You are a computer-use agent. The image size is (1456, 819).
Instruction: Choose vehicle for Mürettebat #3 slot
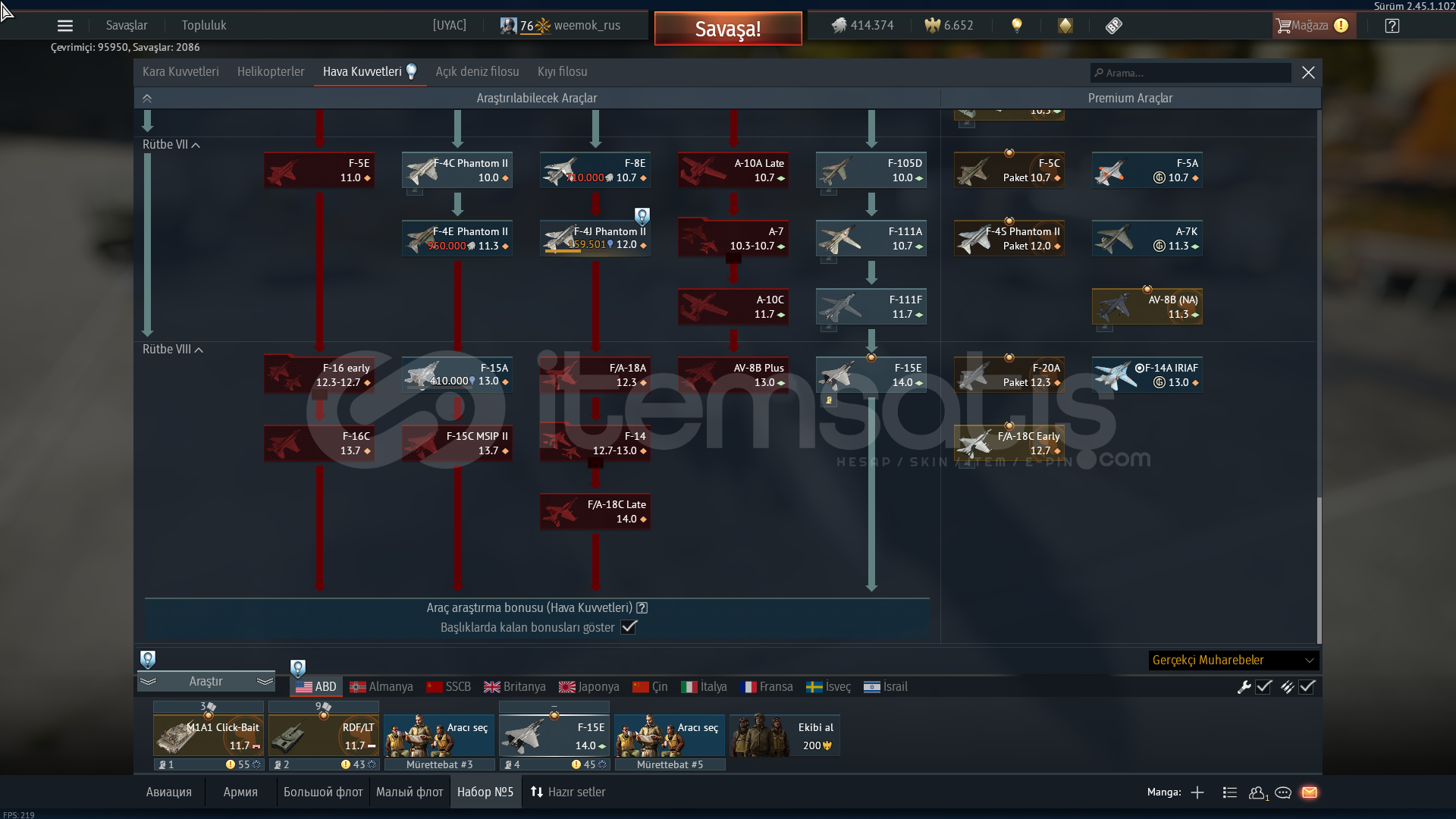pos(439,736)
